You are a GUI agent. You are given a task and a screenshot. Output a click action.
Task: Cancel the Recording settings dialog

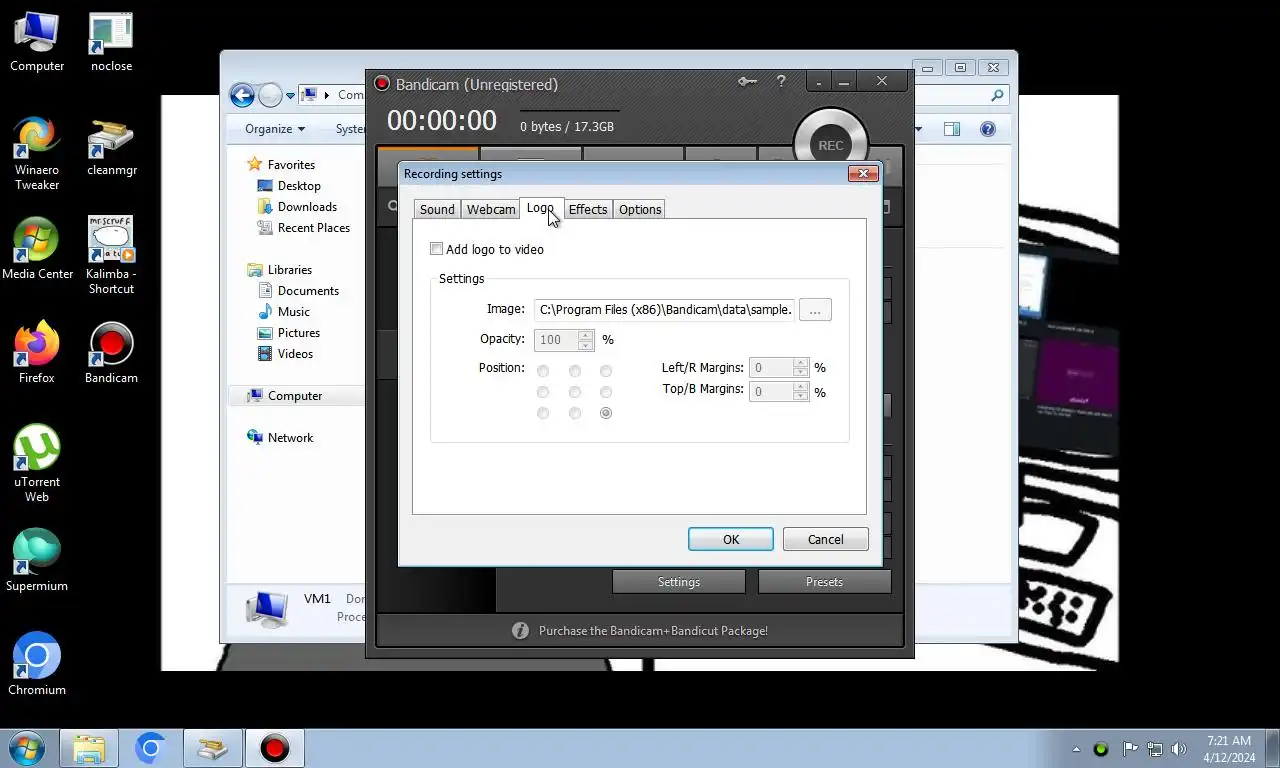click(x=826, y=539)
